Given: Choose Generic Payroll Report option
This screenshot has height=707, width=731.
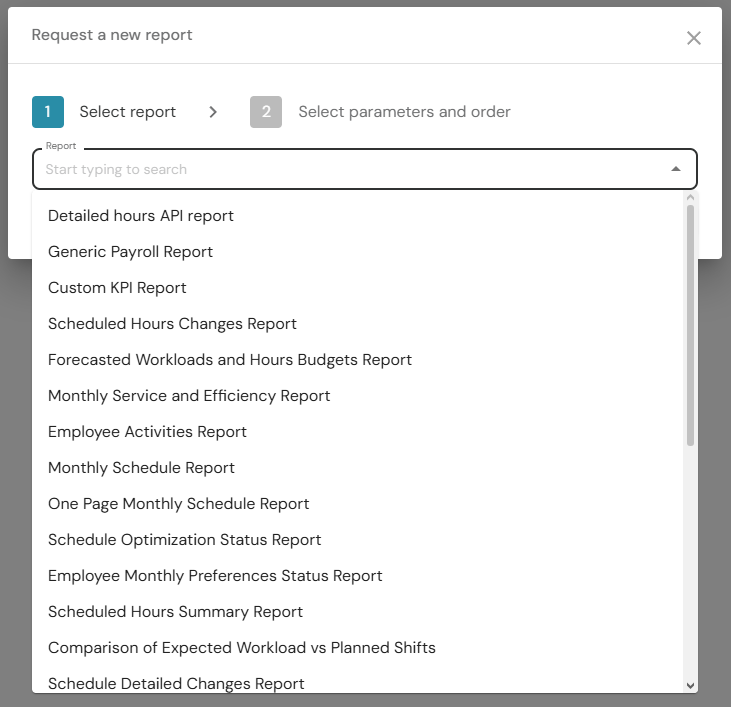Looking at the screenshot, I should [131, 251].
